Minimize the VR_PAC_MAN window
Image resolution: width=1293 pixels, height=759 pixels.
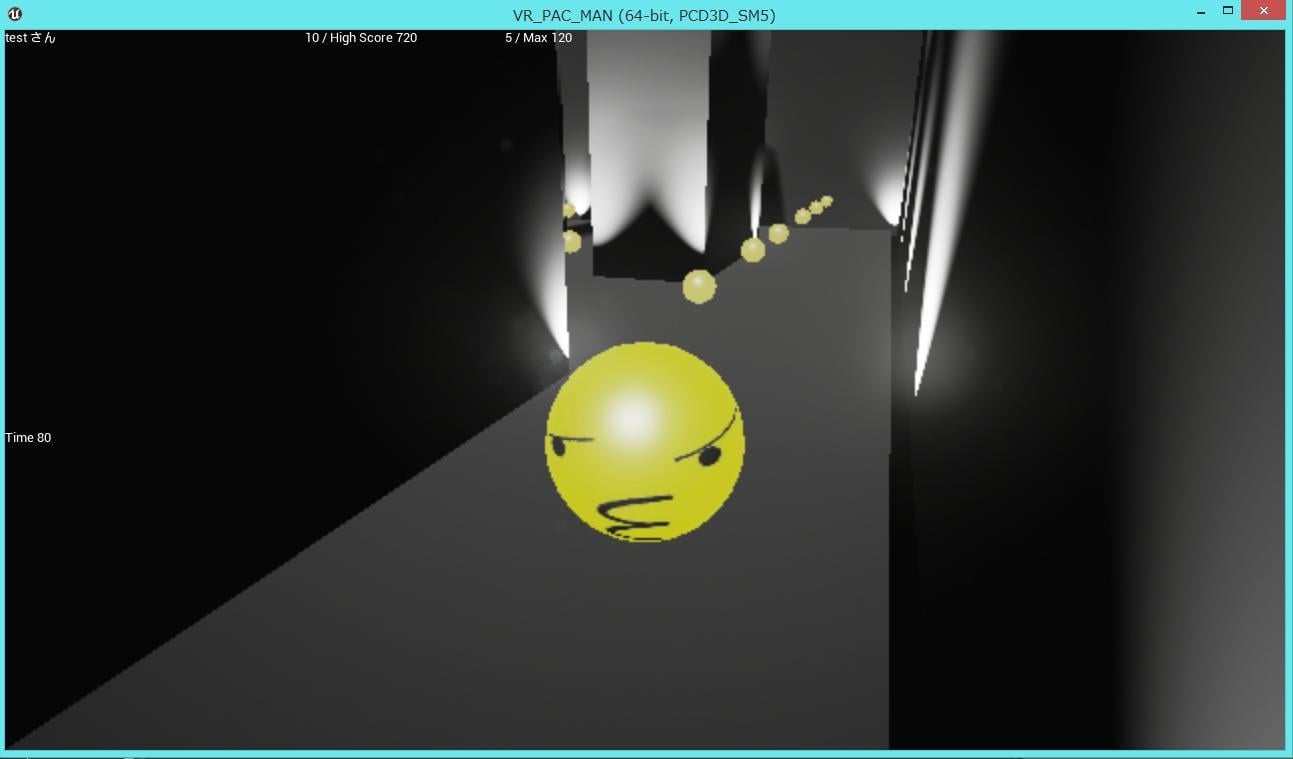[1201, 12]
